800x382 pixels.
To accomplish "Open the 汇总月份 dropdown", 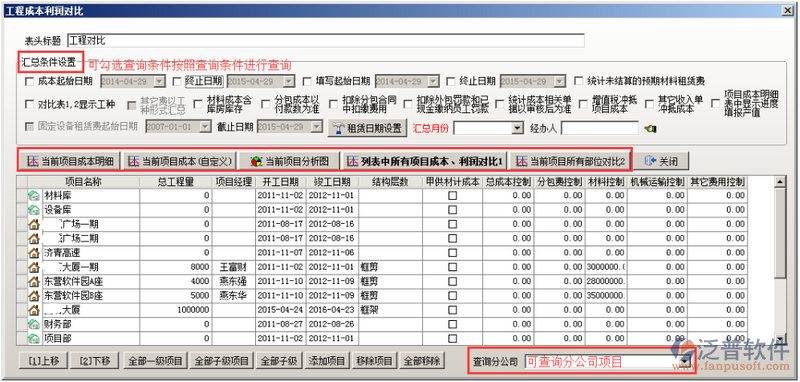I will point(518,128).
